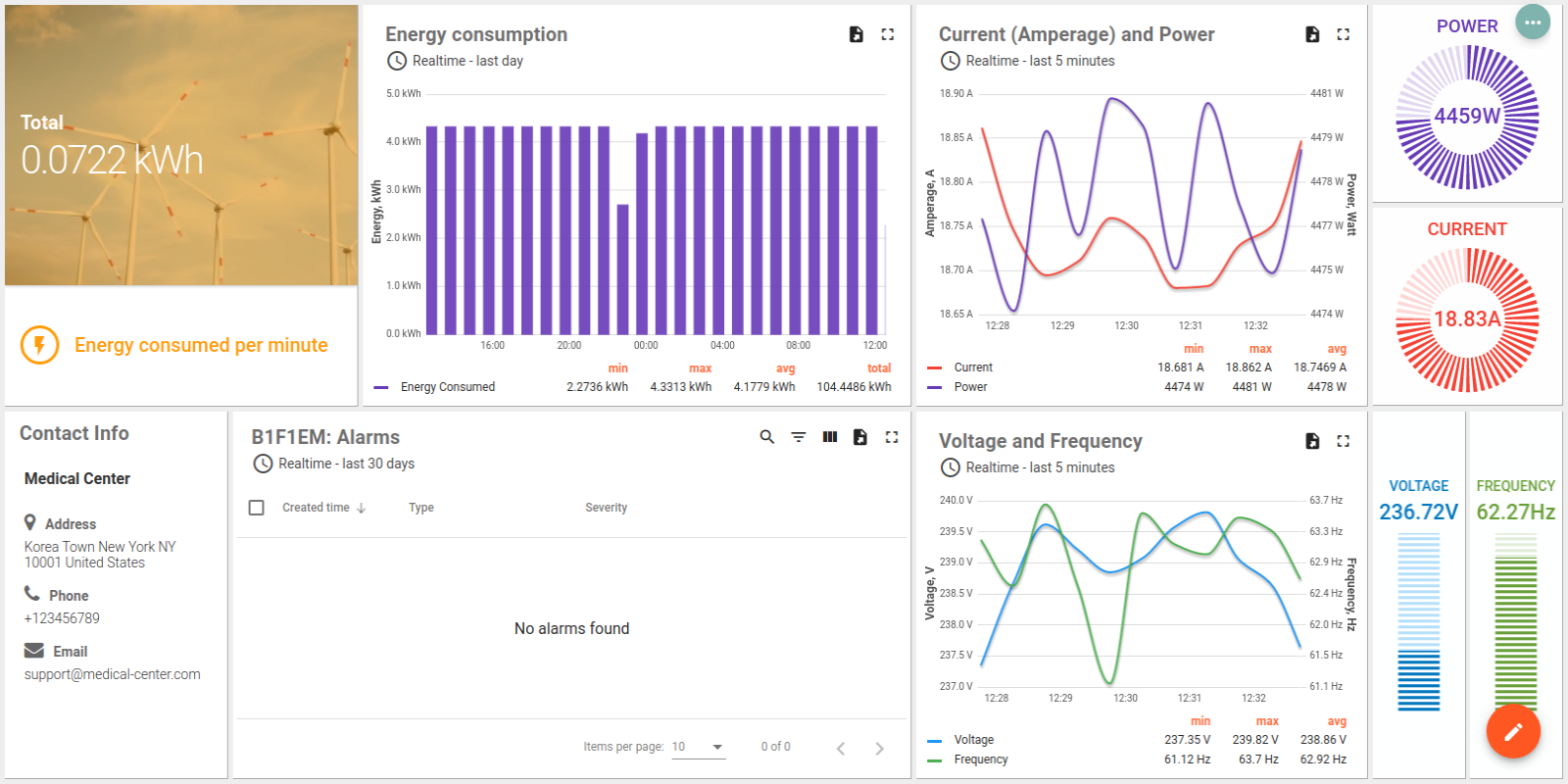Go to next alarms page

pyautogui.click(x=879, y=749)
